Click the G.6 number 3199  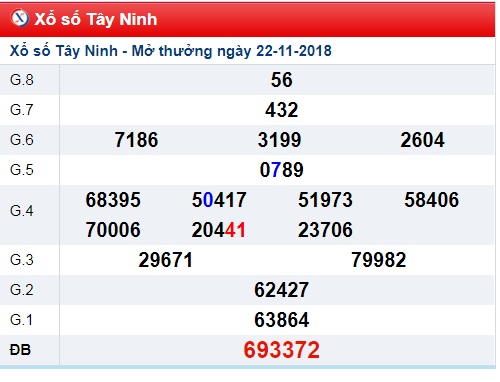click(x=280, y=140)
